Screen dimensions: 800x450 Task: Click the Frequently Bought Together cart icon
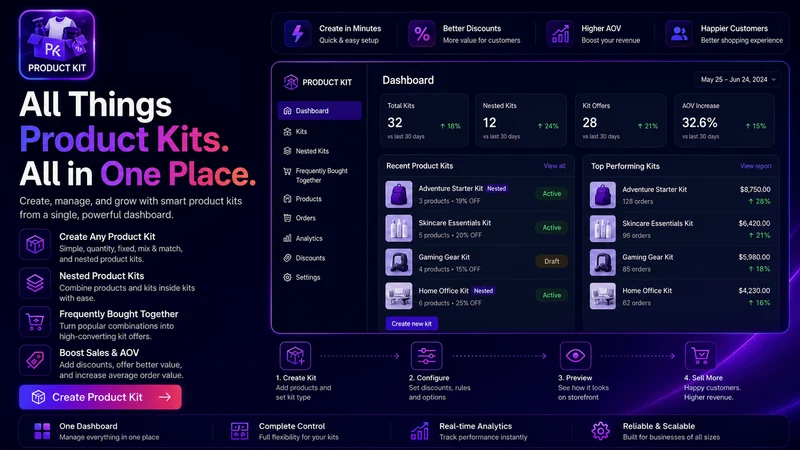pyautogui.click(x=35, y=322)
